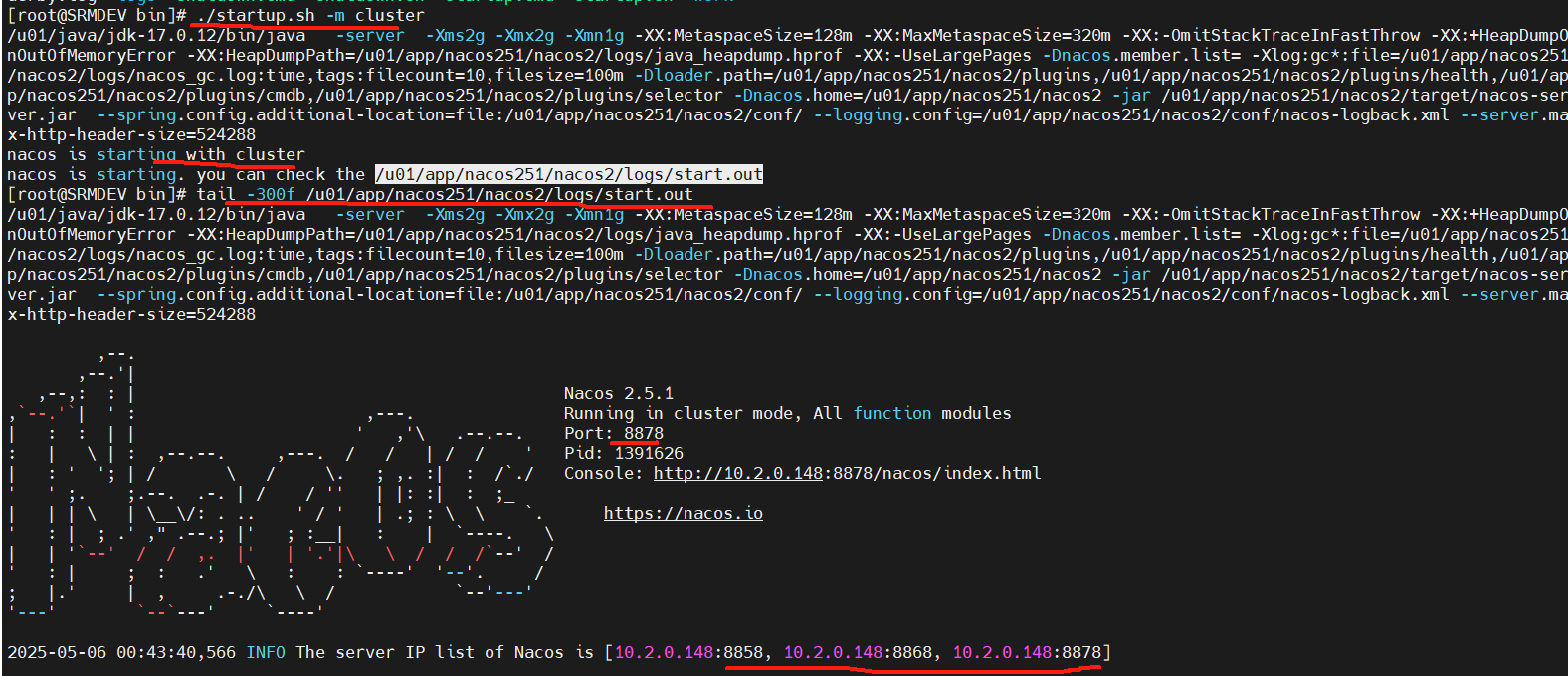Click the 'Port: 8878' line

pos(614,433)
